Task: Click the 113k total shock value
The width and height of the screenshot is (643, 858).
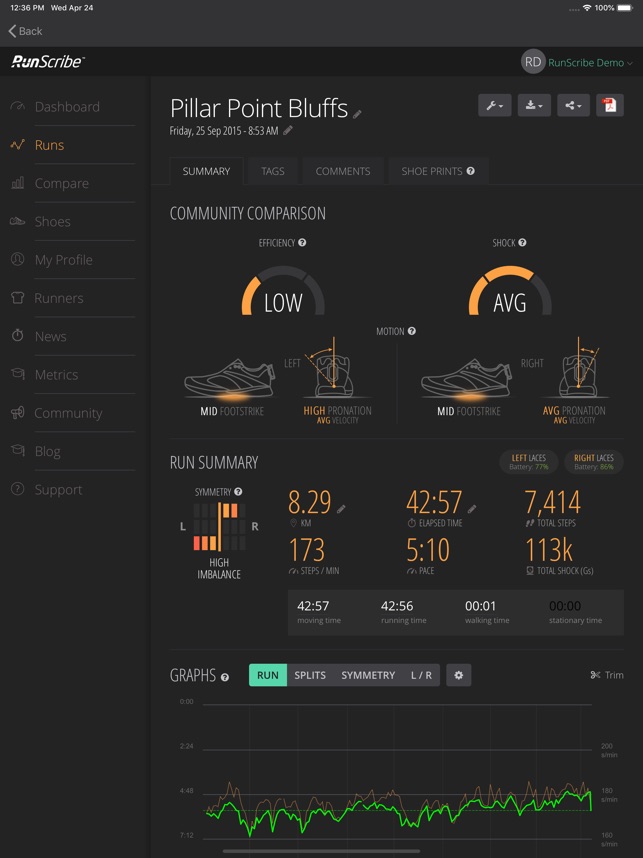Action: point(549,550)
